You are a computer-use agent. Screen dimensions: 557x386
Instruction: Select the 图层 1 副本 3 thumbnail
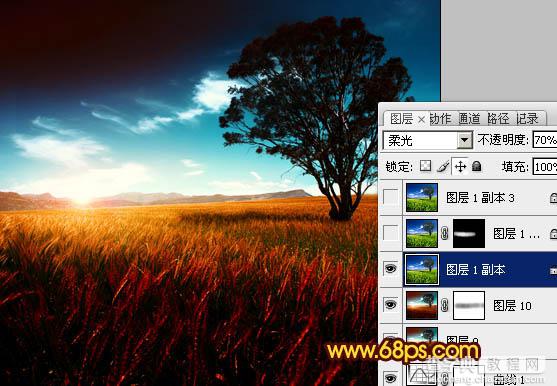tap(422, 197)
